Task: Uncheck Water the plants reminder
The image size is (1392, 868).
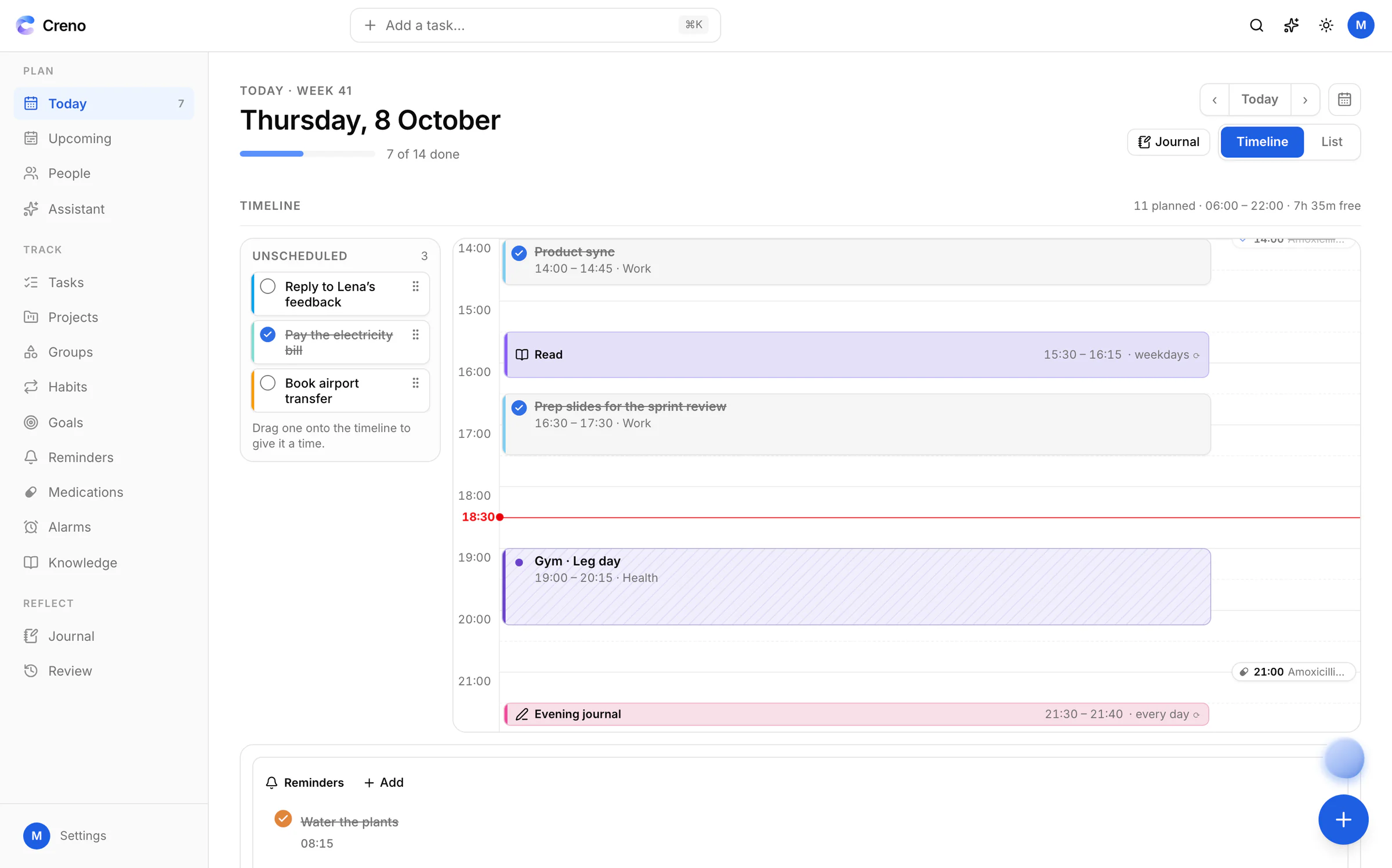Action: click(283, 819)
